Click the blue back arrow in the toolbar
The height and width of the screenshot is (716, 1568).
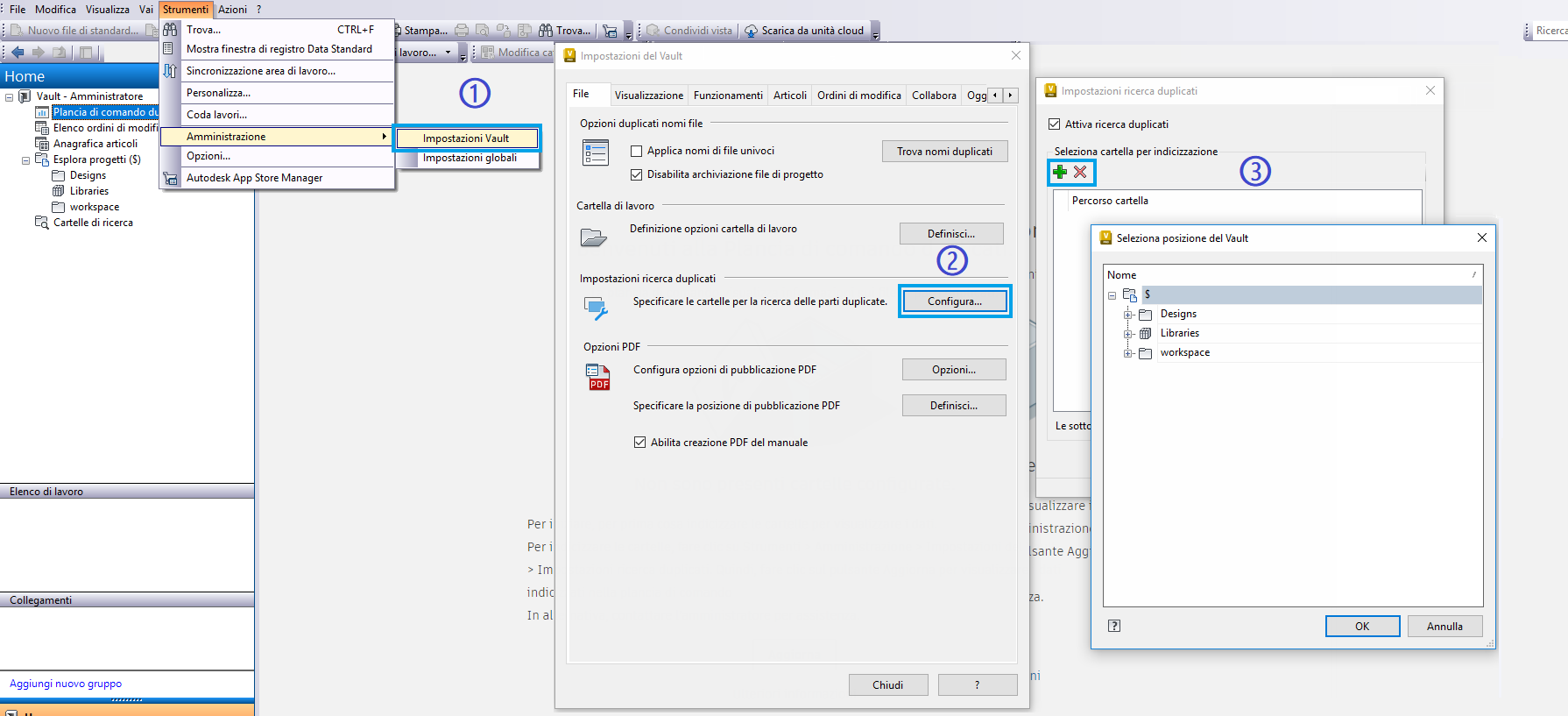18,53
